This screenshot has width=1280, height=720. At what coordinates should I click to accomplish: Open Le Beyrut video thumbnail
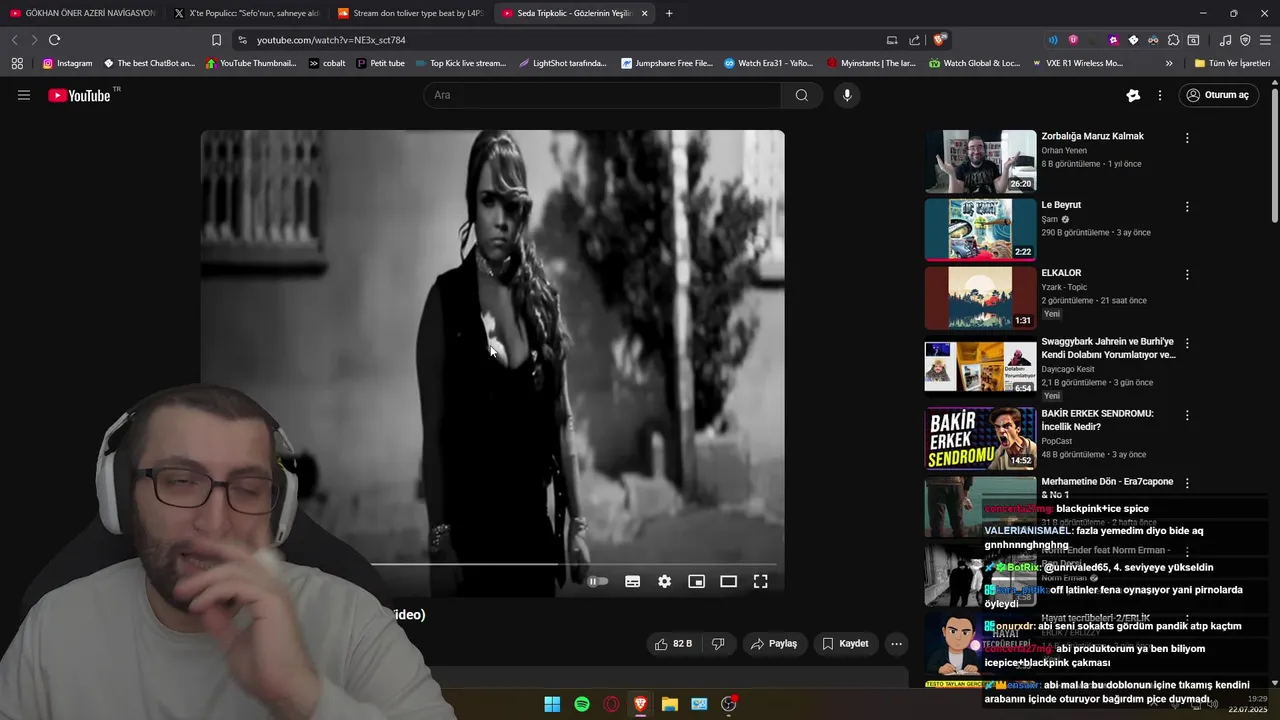pos(980,229)
